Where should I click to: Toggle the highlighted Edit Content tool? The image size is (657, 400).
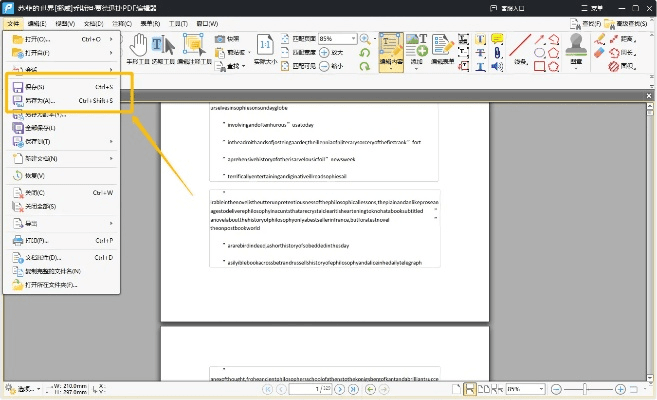tap(391, 48)
